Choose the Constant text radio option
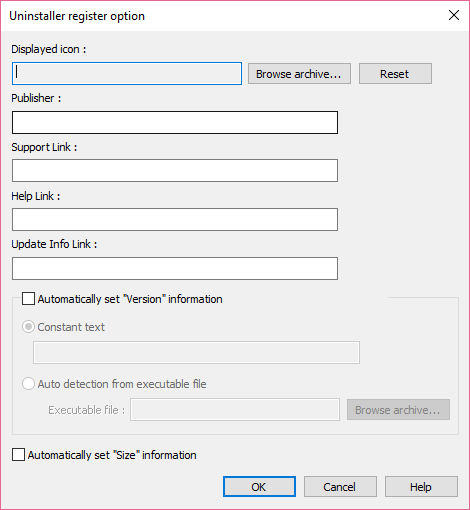This screenshot has height=510, width=470. [x=28, y=327]
